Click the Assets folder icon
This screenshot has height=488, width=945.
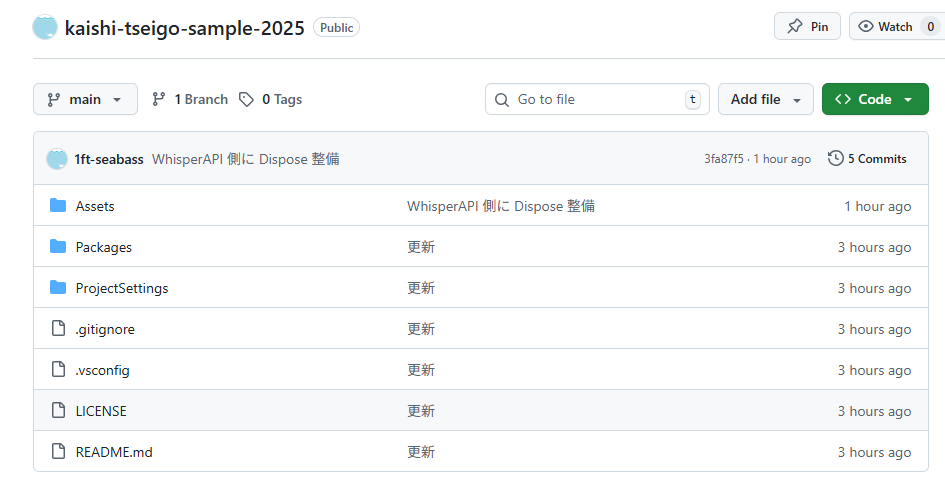[x=57, y=206]
